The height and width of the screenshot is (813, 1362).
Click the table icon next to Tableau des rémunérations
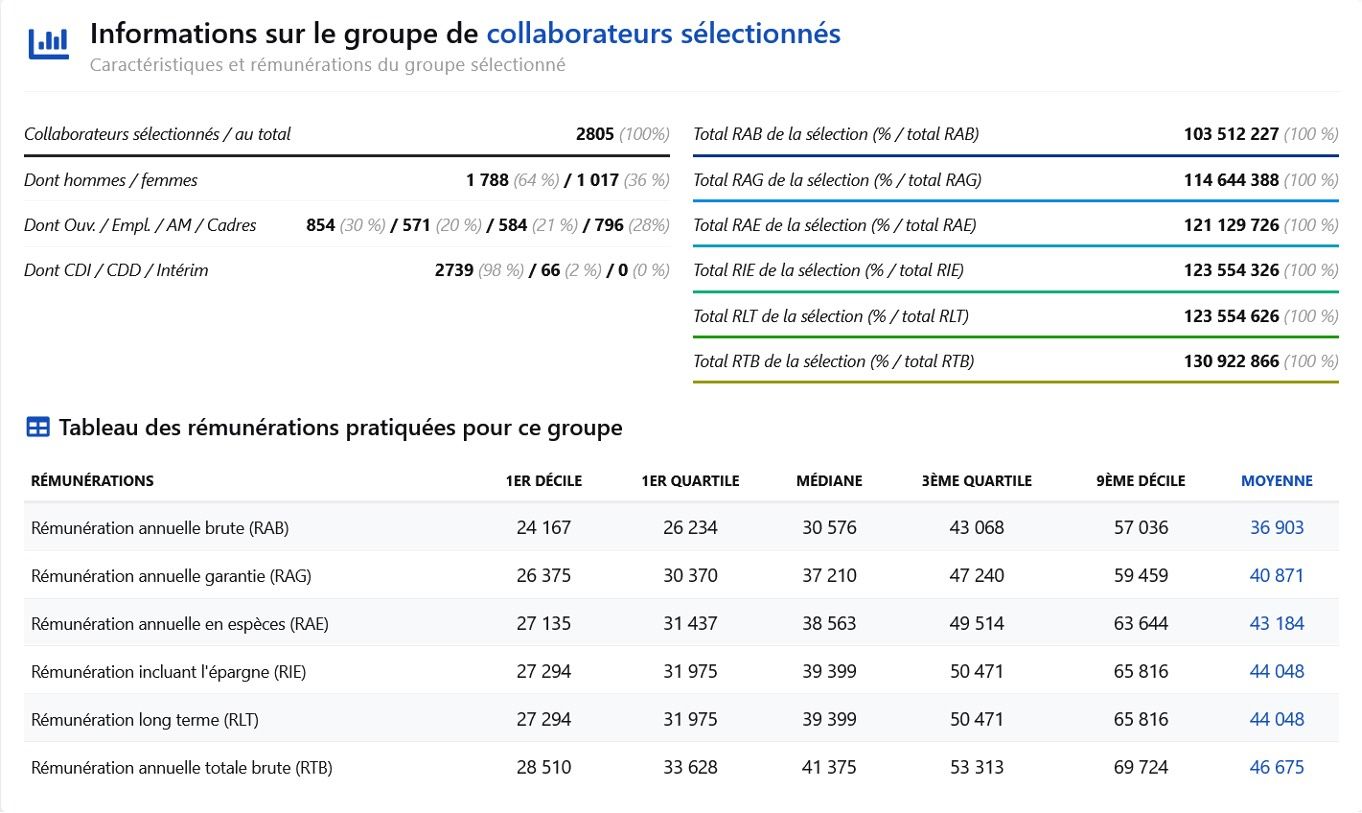(x=37, y=428)
